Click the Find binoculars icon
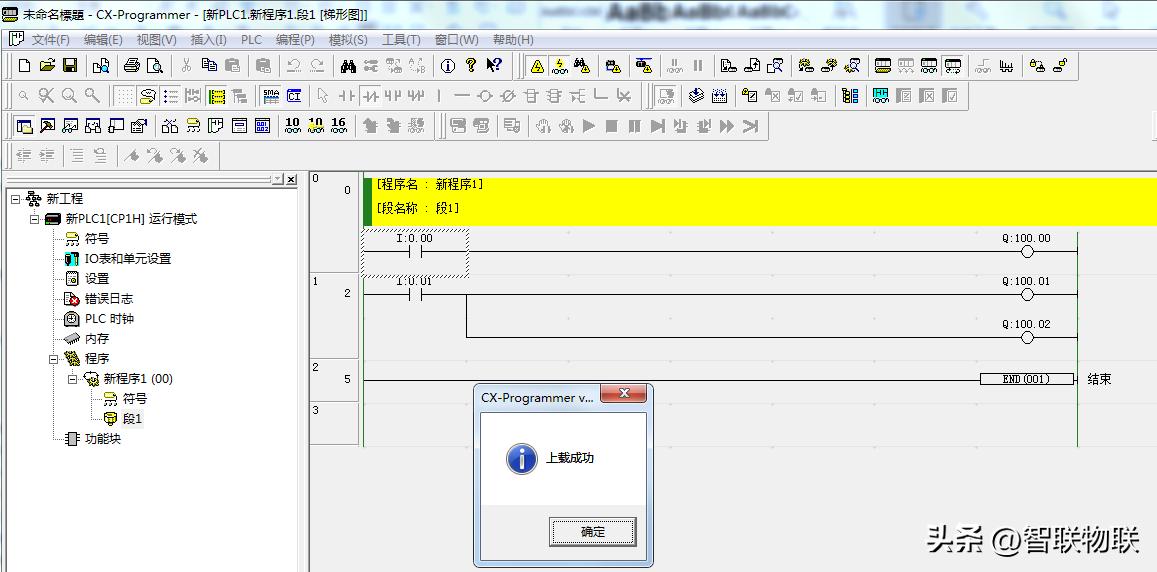Screen dimensions: 1157x572 click(348, 66)
